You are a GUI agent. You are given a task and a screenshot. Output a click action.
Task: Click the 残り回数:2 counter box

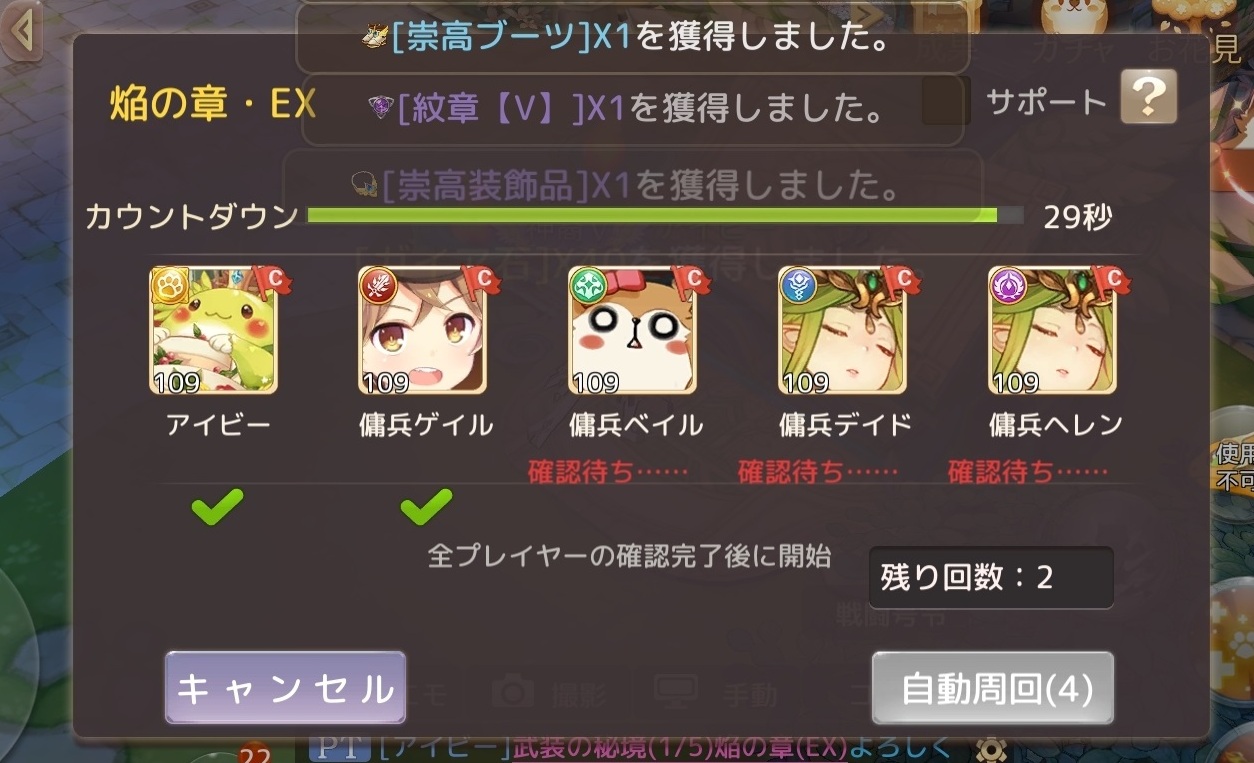coord(991,578)
